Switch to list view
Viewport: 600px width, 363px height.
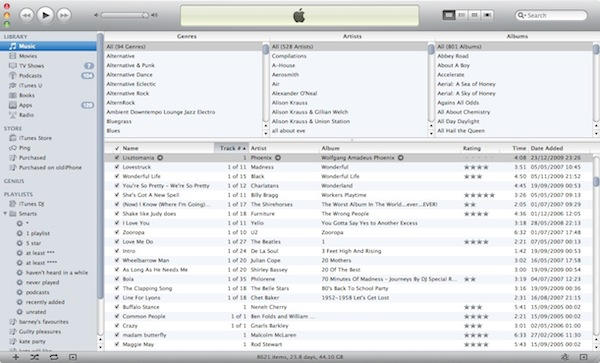tap(449, 15)
